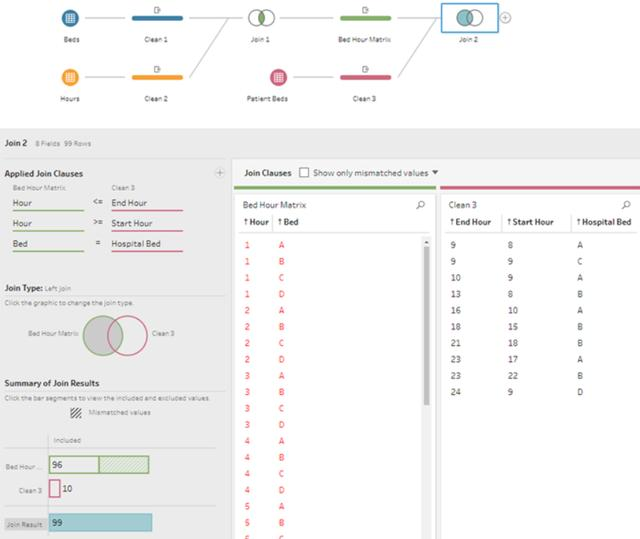Screen dimensions: 640x539
Task: Change the >= operator for Start Hour
Action: pos(98,222)
